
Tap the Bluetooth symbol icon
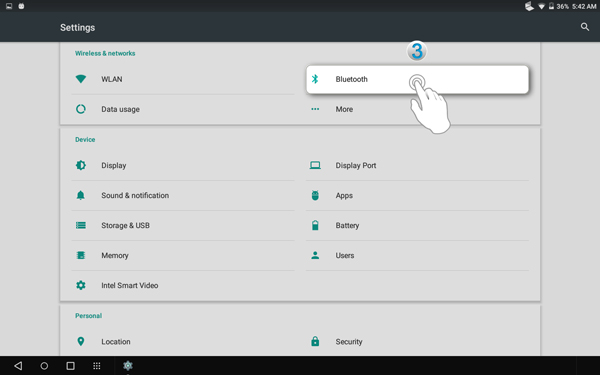pos(315,79)
